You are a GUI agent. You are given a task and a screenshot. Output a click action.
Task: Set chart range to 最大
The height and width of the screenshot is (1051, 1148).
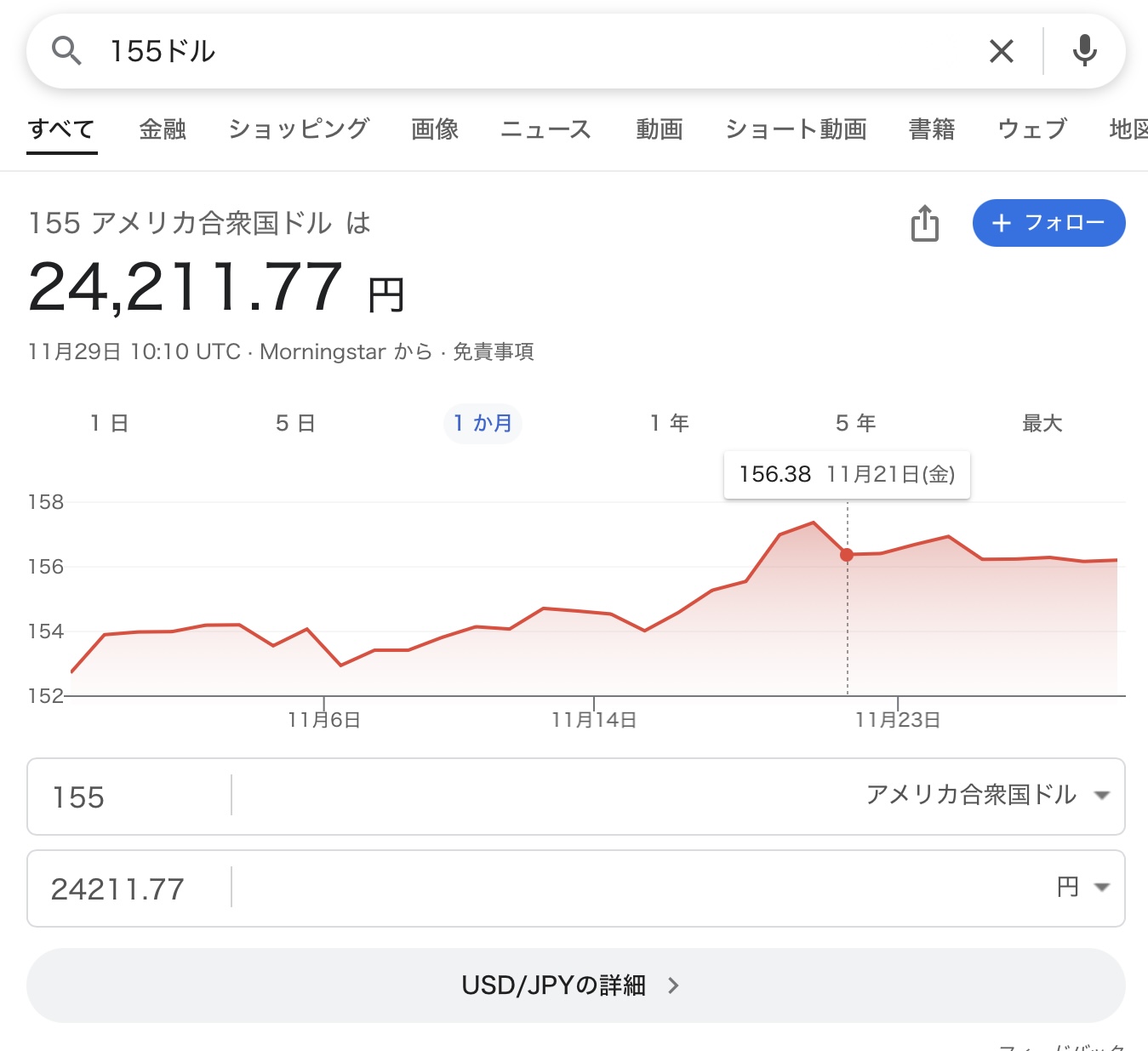click(1042, 423)
